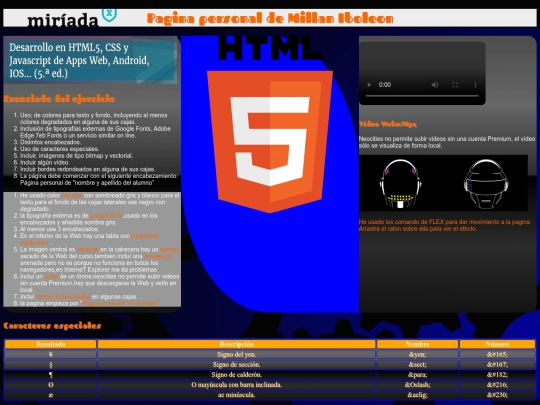Click the 'Número' table header
This screenshot has height=405, width=540.
click(x=497, y=344)
